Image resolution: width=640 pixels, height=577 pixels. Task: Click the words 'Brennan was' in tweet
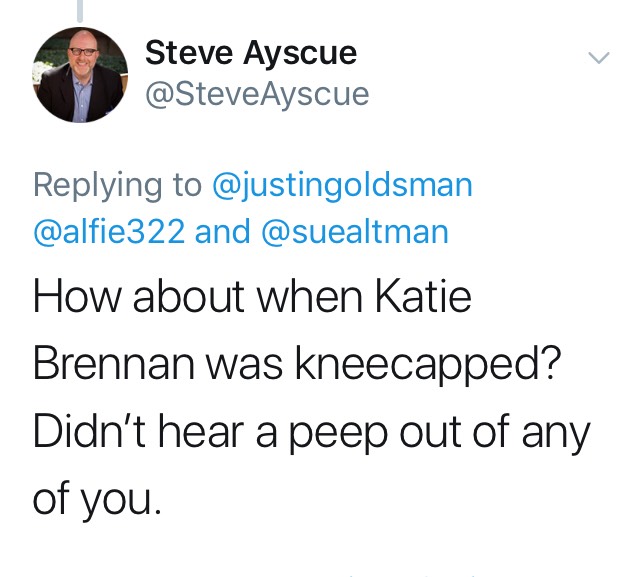pos(146,364)
